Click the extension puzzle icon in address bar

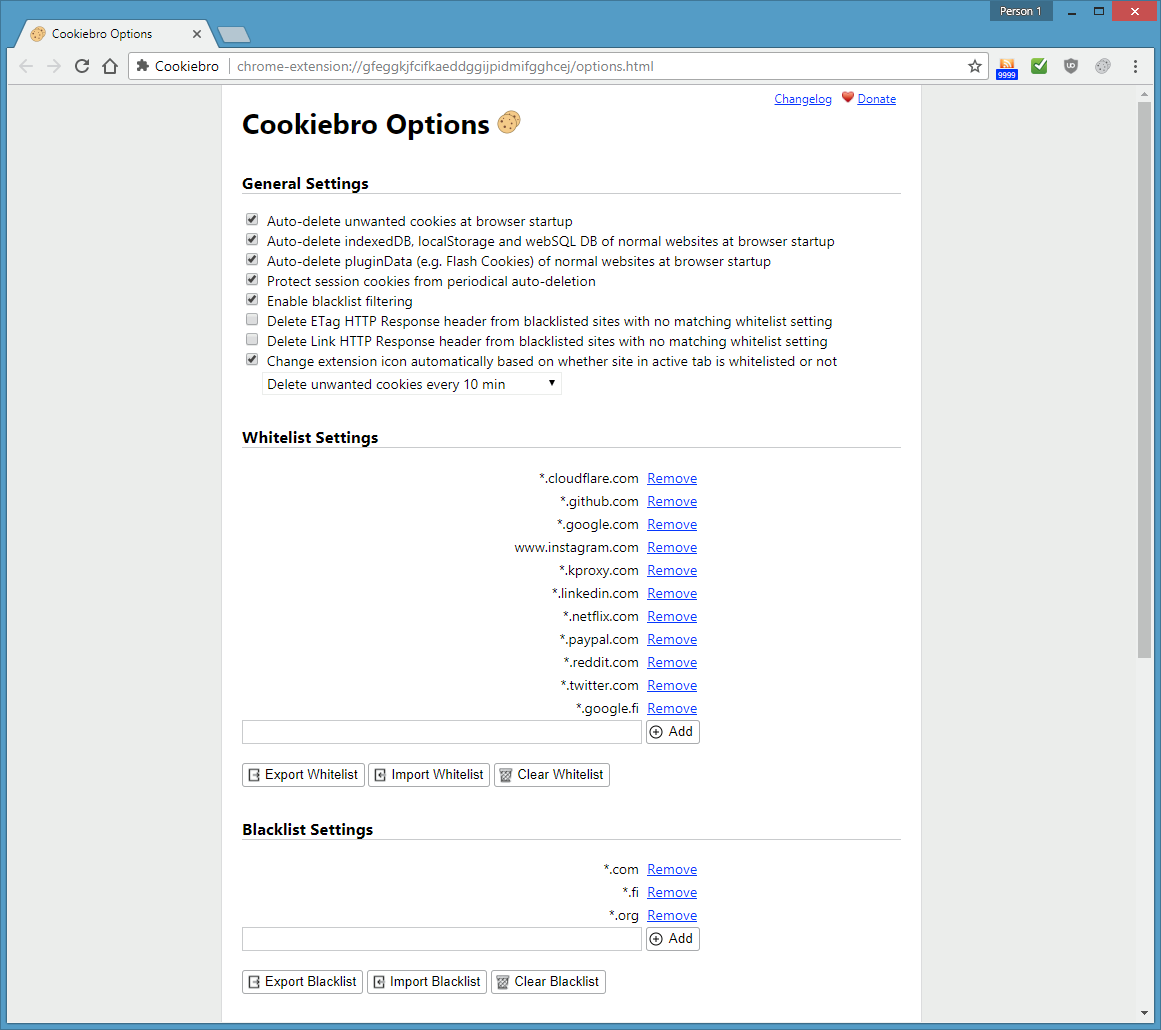(143, 66)
